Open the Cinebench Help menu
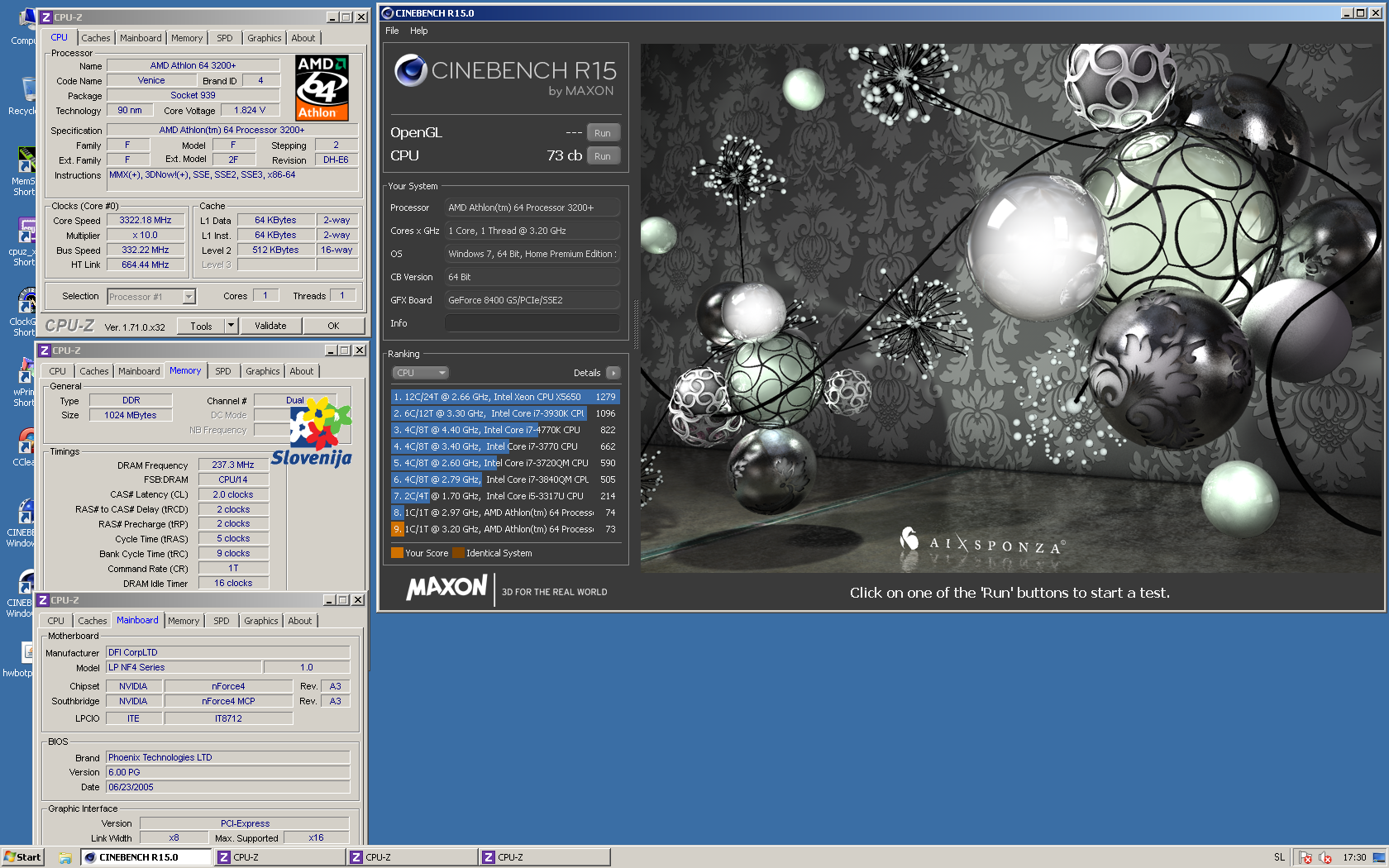1389x868 pixels. click(419, 31)
